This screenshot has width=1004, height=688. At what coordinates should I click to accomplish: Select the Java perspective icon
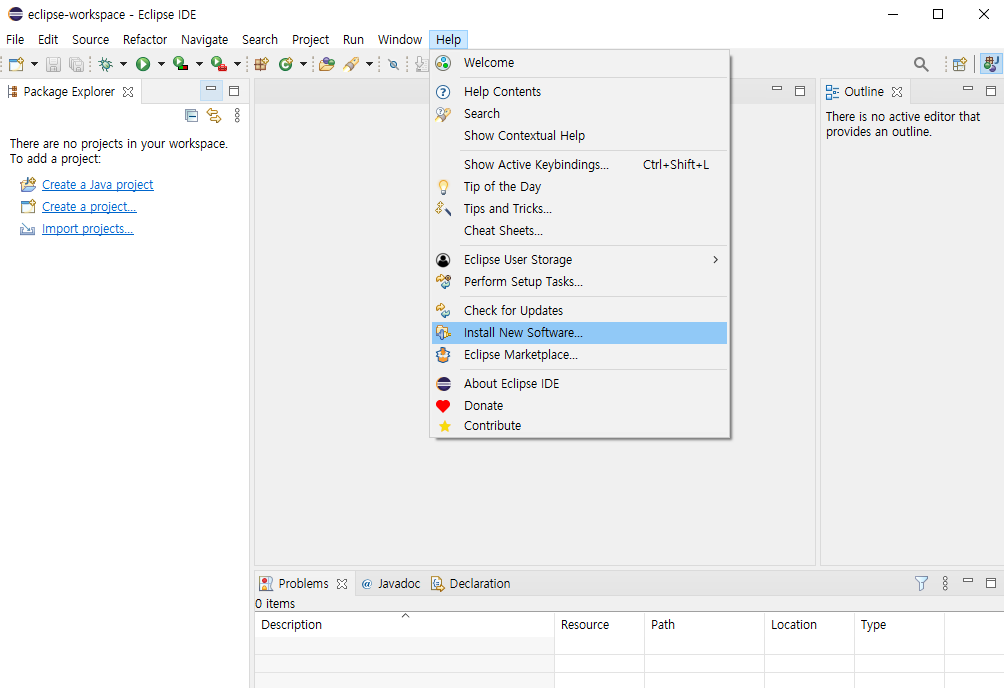coord(991,63)
